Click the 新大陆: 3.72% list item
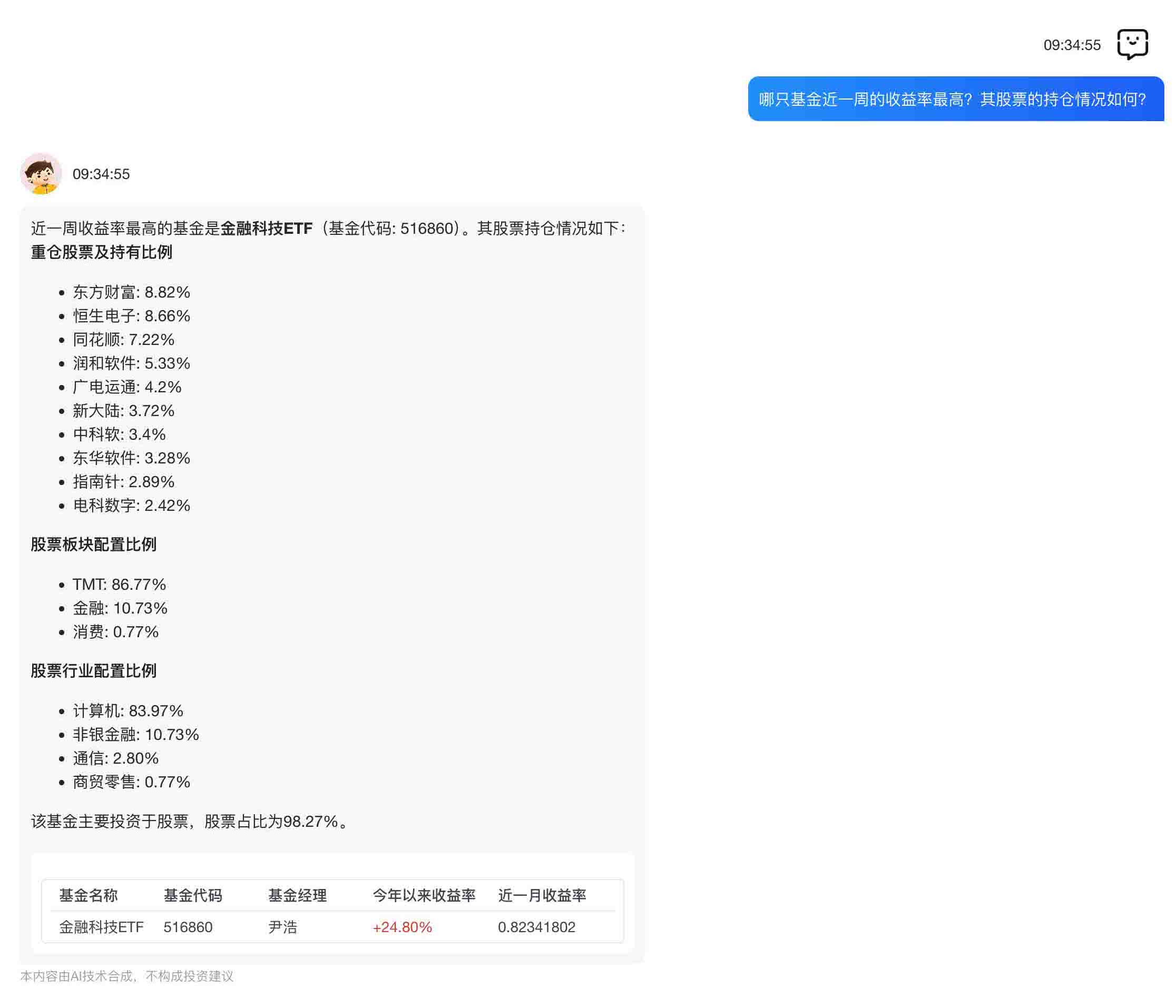 123,411
